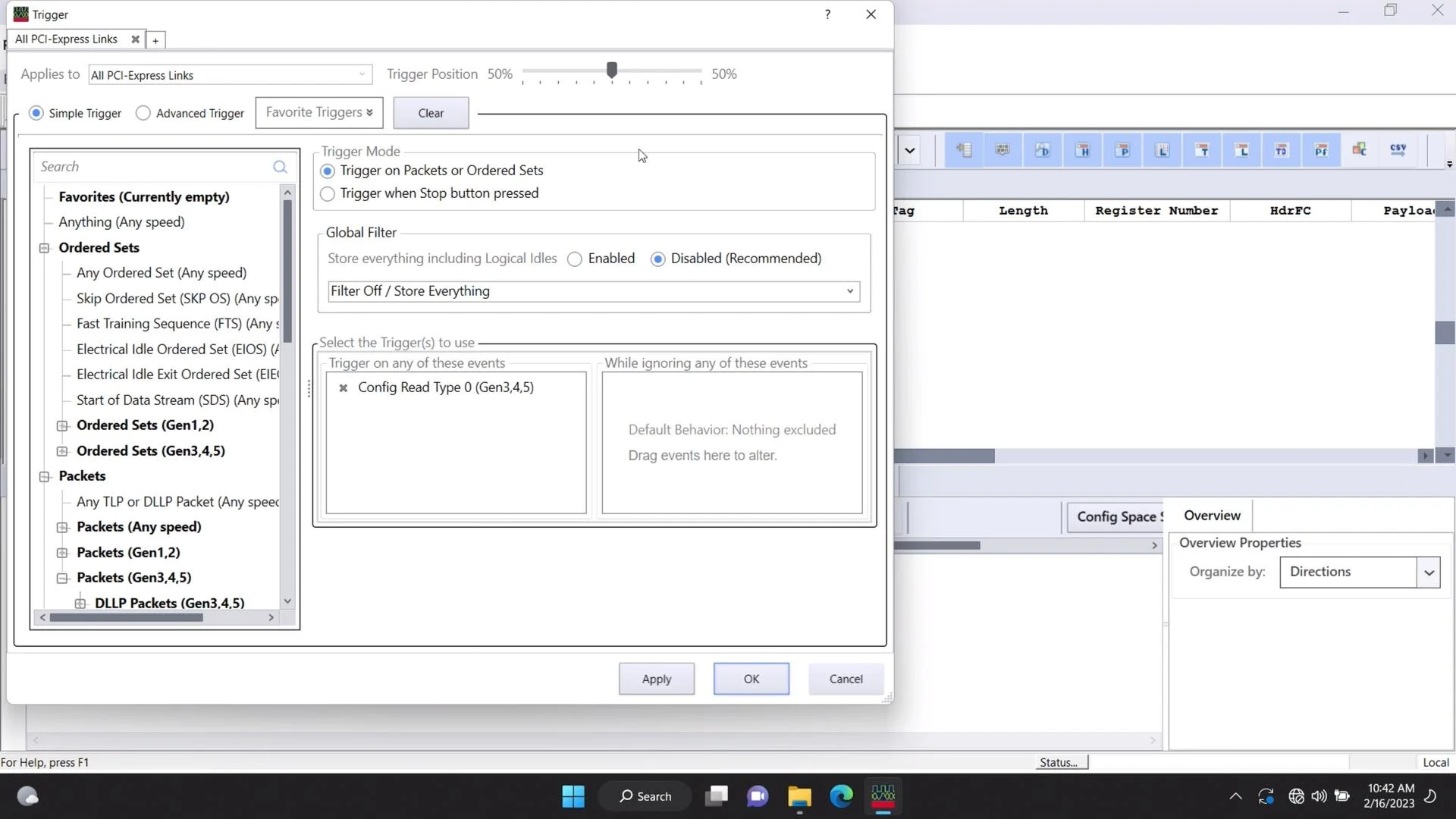
Task: Open dropdown arrow left of main toolbar
Action: tap(909, 150)
